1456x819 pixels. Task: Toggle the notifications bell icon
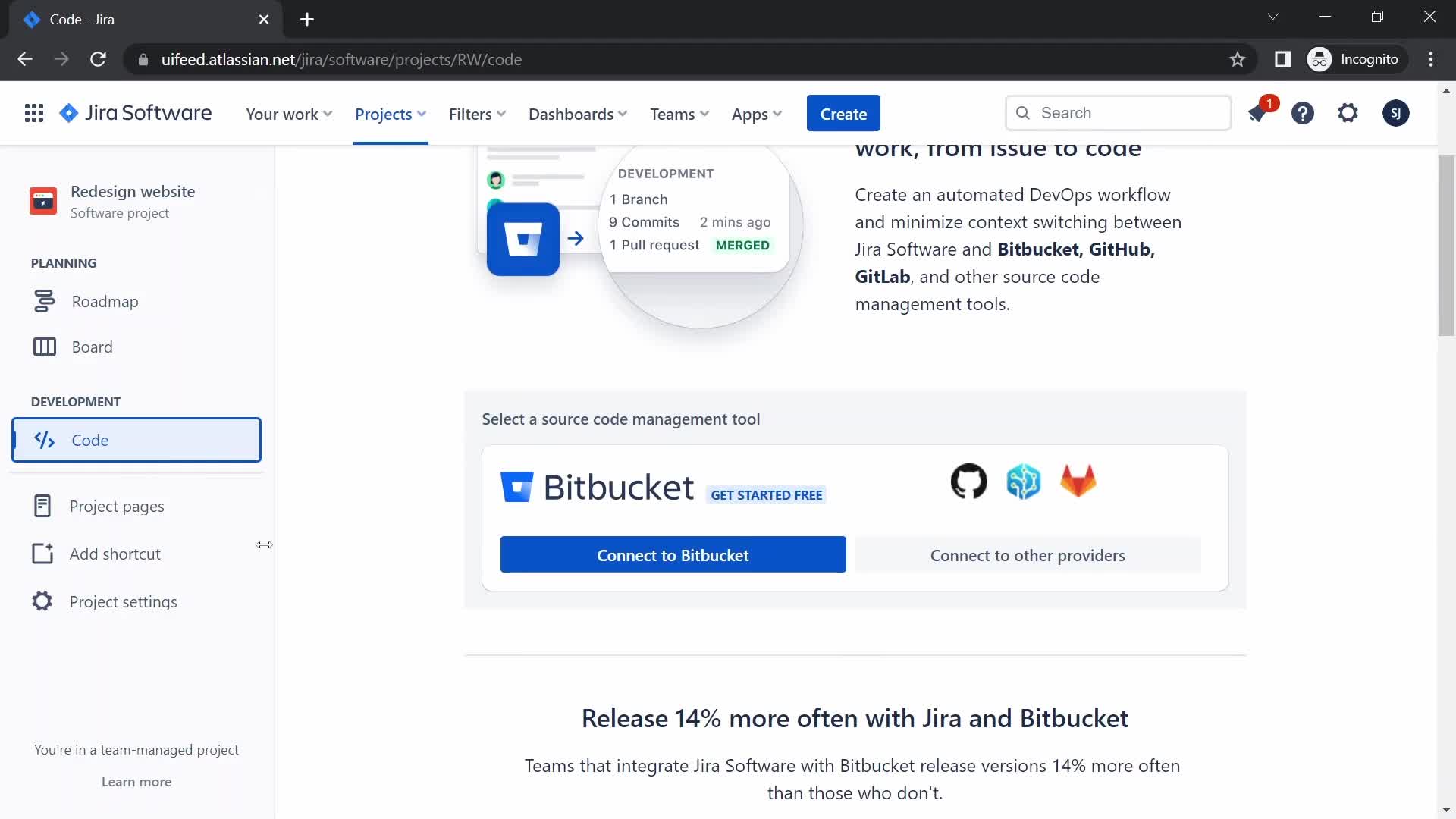(1257, 113)
